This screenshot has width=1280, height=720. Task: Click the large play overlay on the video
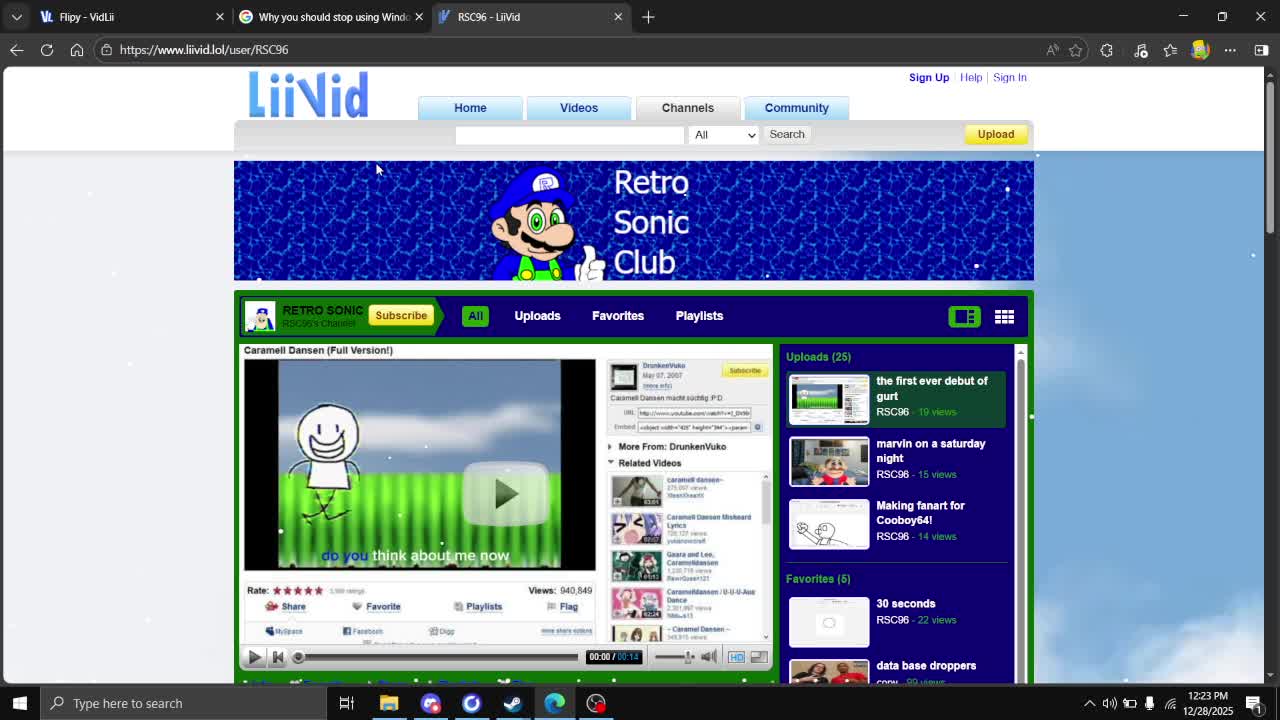505,493
